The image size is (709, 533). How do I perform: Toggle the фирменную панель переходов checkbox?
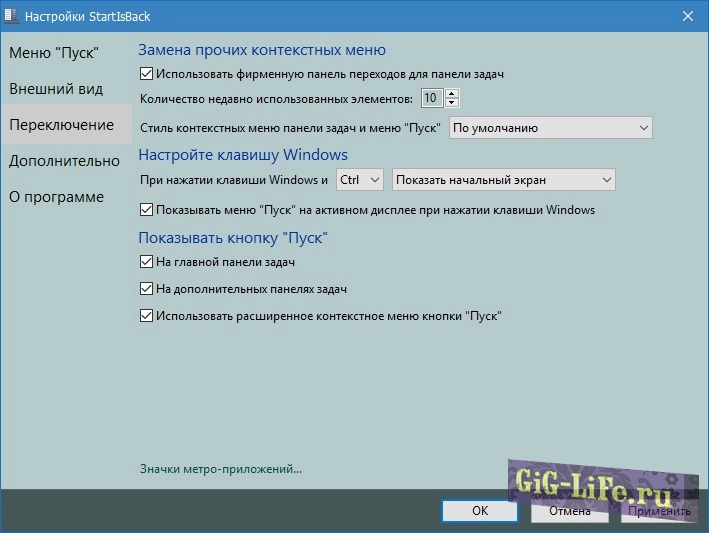(147, 73)
